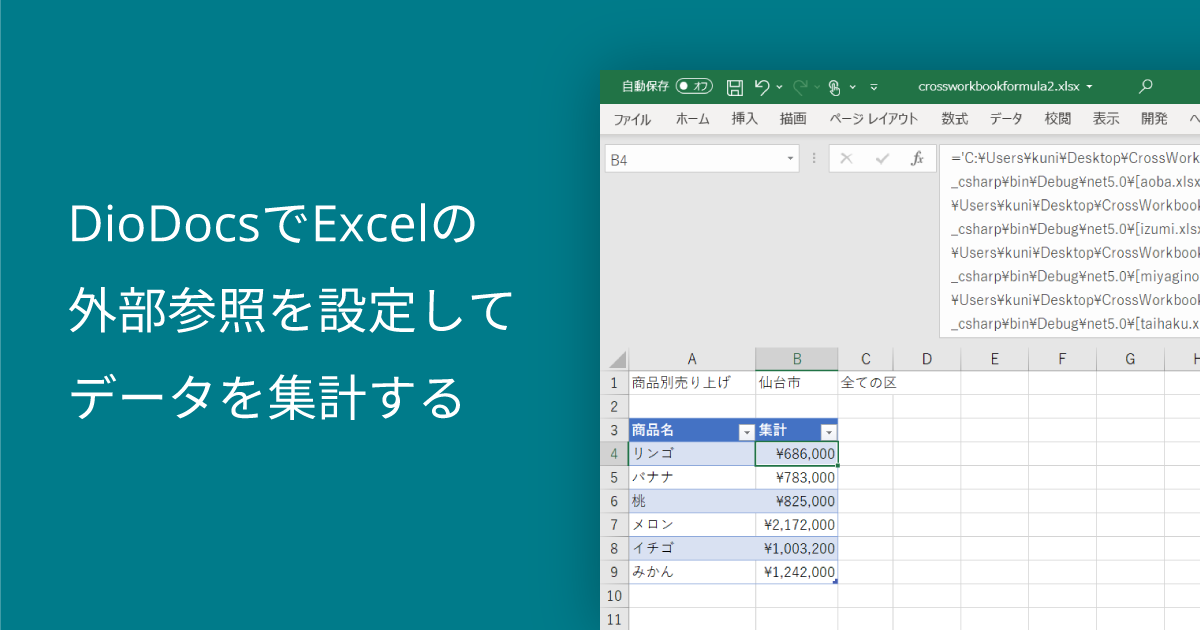Open the Name Box dropdown showing B4
Image resolution: width=1200 pixels, height=630 pixels.
tap(790, 158)
